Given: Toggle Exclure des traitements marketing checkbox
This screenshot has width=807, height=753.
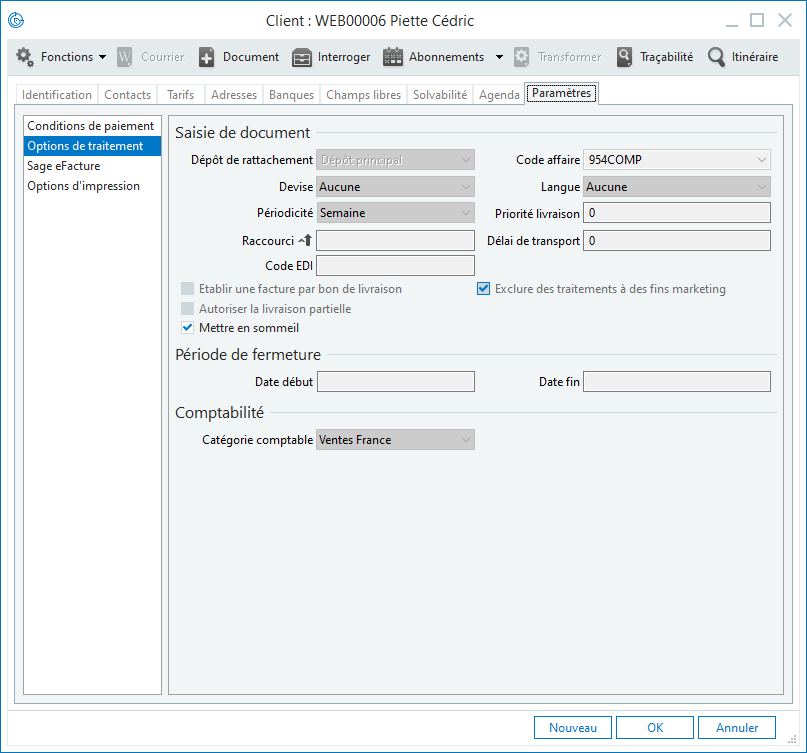Looking at the screenshot, I should [x=485, y=289].
